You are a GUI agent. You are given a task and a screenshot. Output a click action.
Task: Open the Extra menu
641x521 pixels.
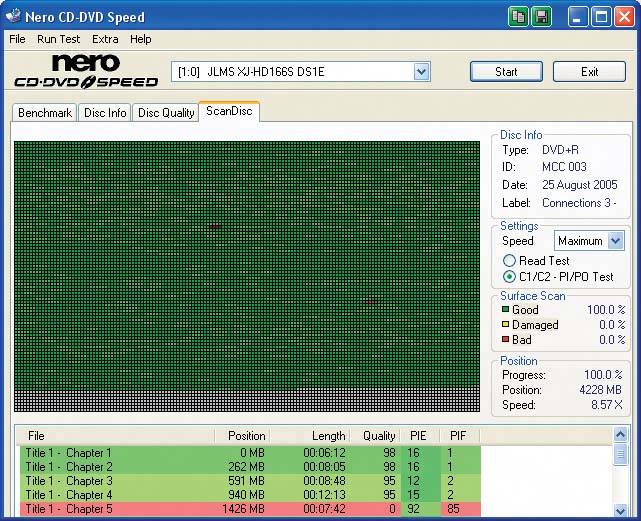click(105, 39)
